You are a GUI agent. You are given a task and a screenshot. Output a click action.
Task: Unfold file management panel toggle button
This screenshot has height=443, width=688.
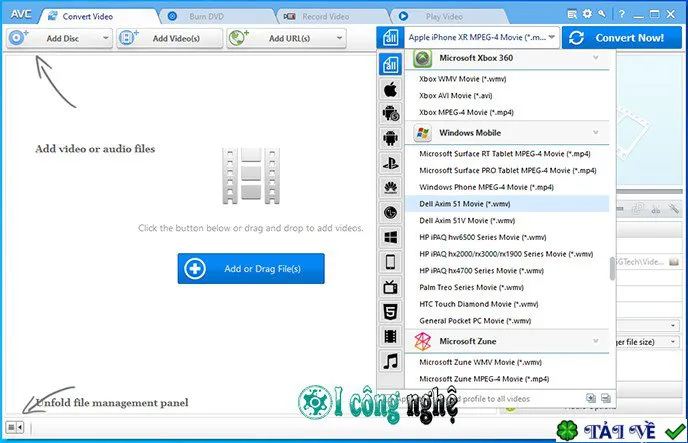click(15, 427)
